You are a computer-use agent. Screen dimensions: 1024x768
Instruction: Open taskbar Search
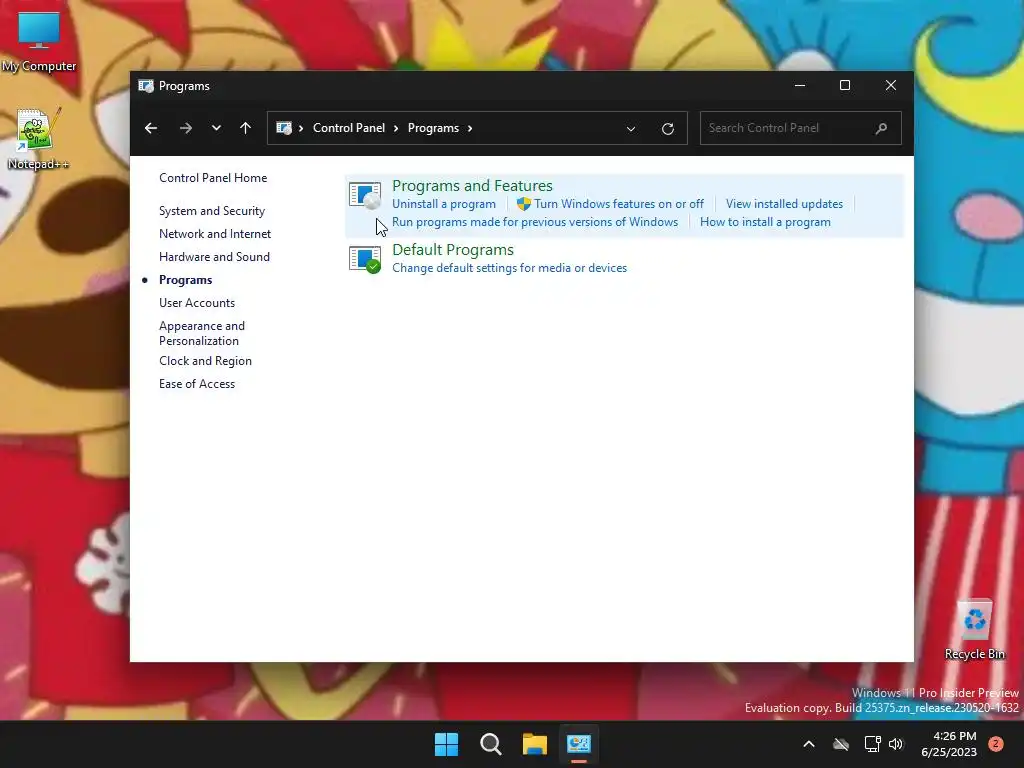pyautogui.click(x=490, y=744)
